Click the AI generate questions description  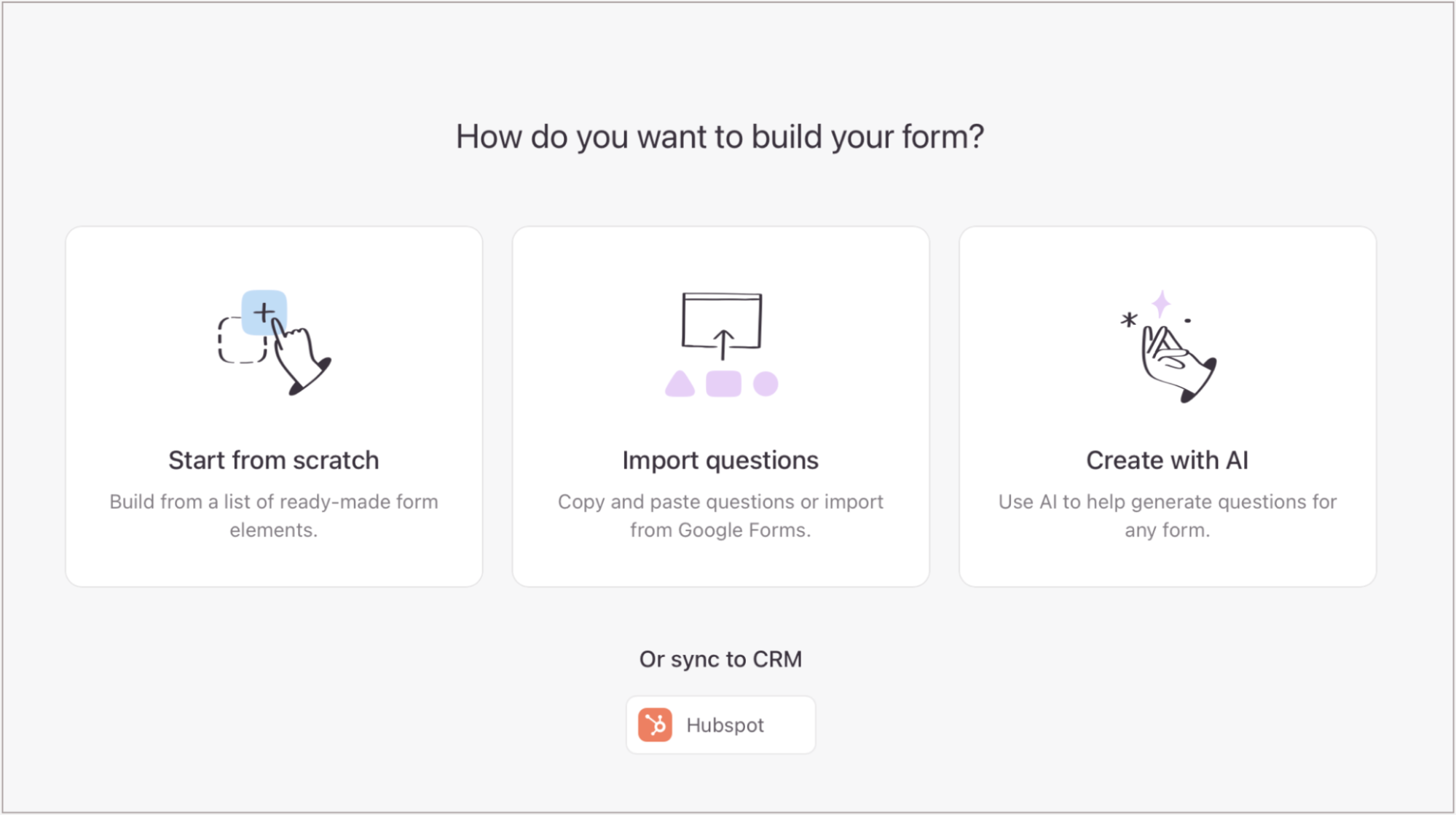click(1168, 516)
